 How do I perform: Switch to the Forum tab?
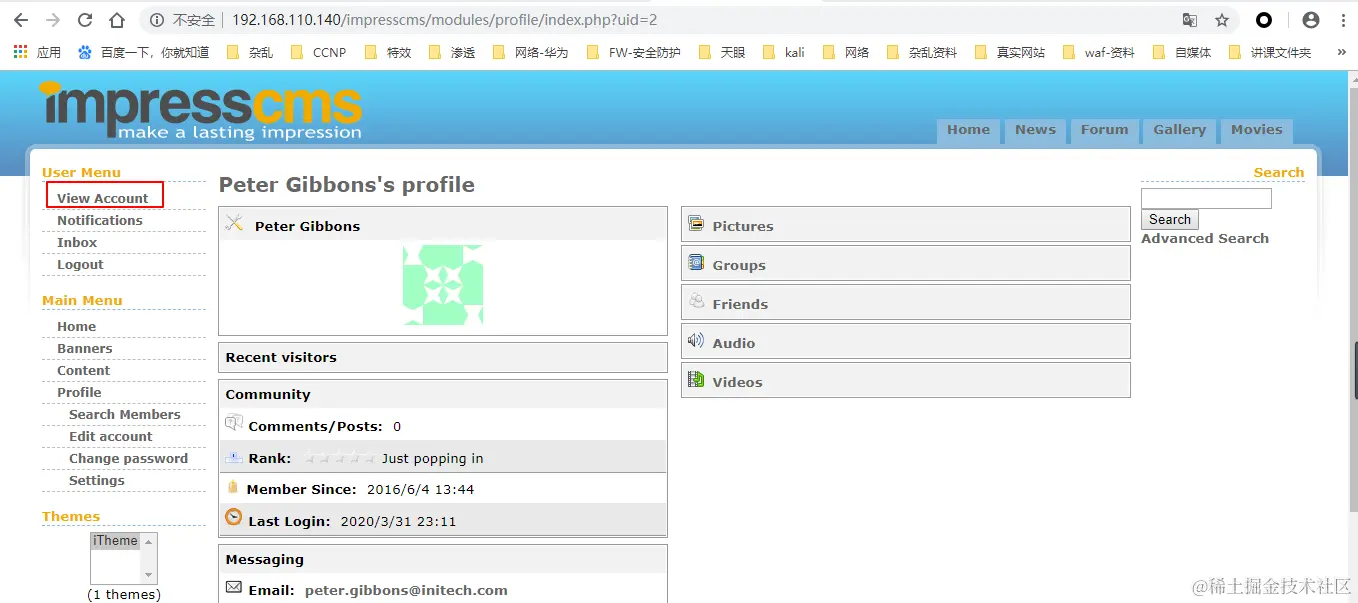[x=1104, y=130]
